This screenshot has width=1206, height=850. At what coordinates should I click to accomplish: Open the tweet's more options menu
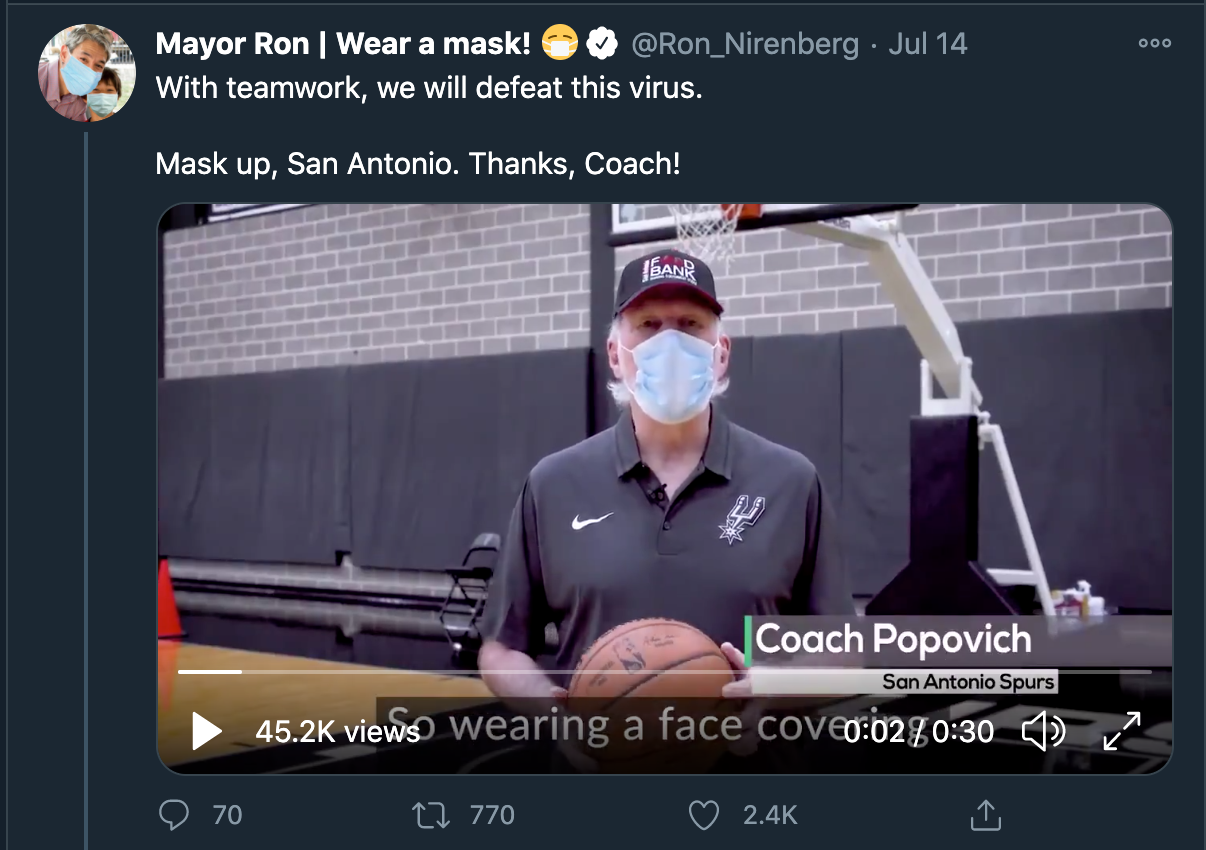point(1154,44)
